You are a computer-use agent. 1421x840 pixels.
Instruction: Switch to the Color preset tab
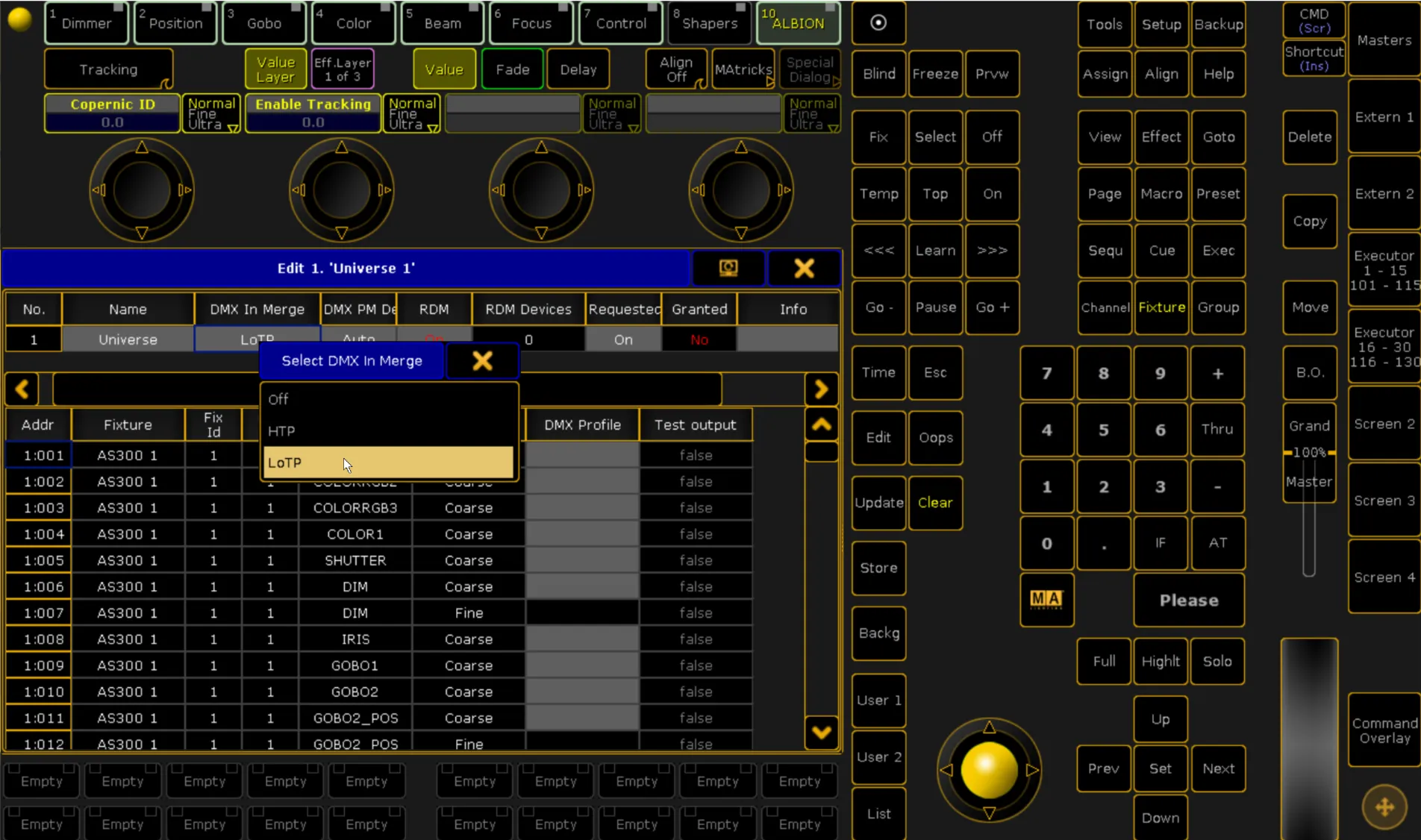(353, 23)
